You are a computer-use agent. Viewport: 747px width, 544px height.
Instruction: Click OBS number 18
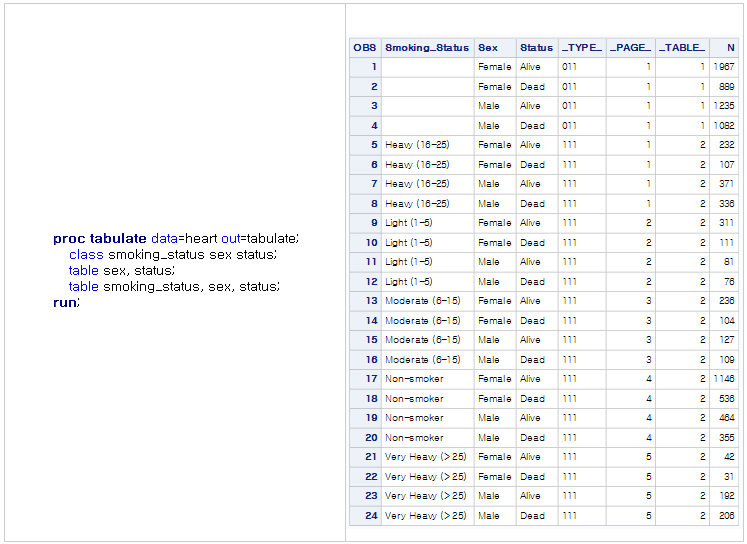tap(372, 399)
